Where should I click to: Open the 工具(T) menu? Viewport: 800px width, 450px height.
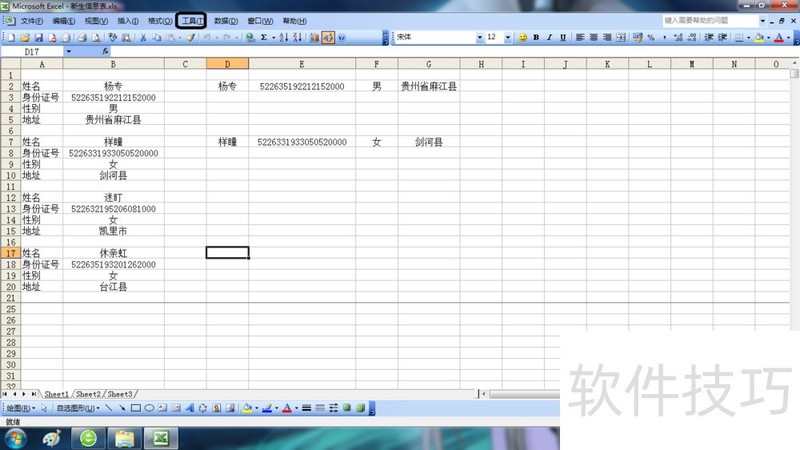[192, 21]
